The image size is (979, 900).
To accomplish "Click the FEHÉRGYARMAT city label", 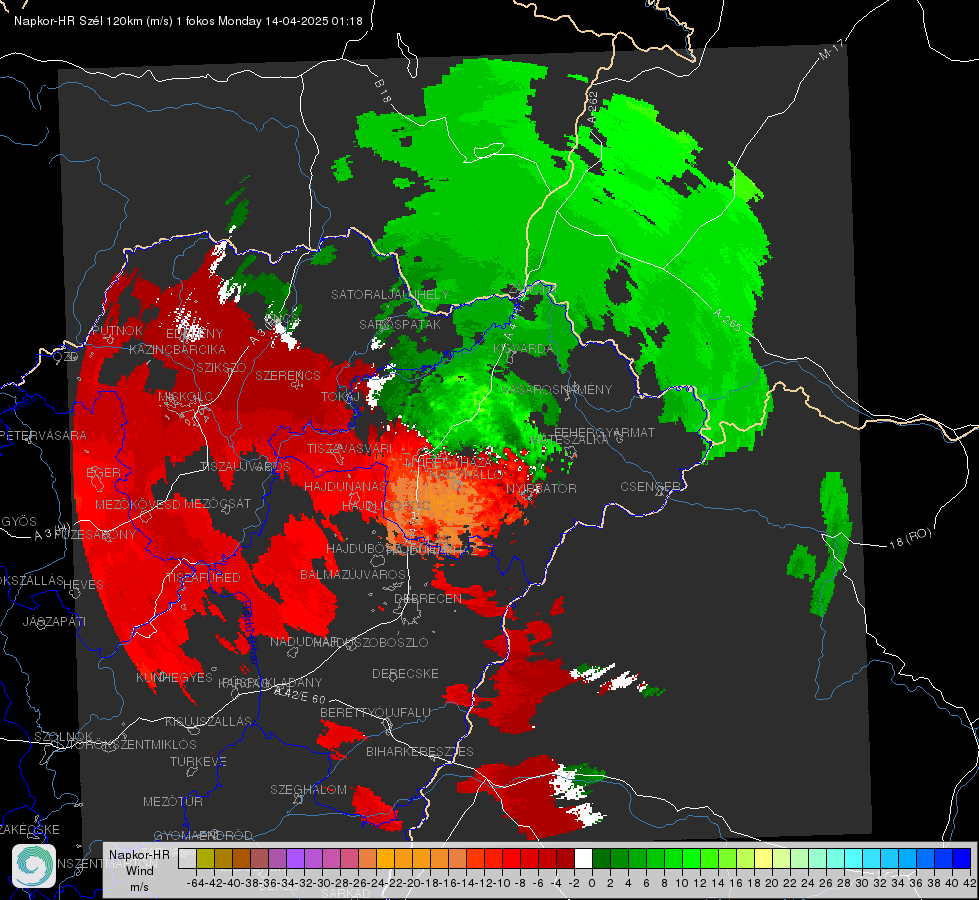I will tap(604, 432).
